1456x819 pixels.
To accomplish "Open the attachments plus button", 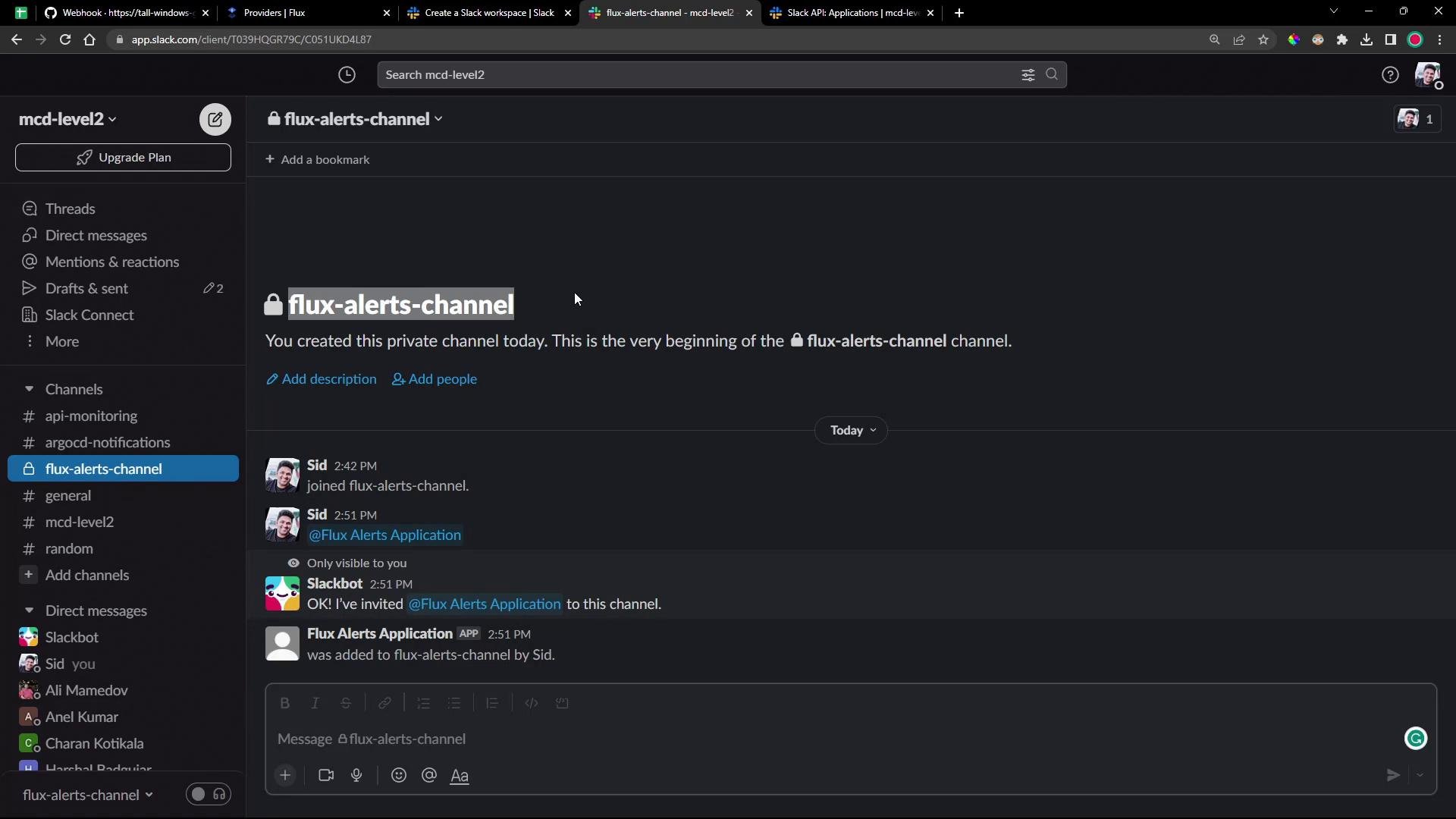I will point(285,775).
